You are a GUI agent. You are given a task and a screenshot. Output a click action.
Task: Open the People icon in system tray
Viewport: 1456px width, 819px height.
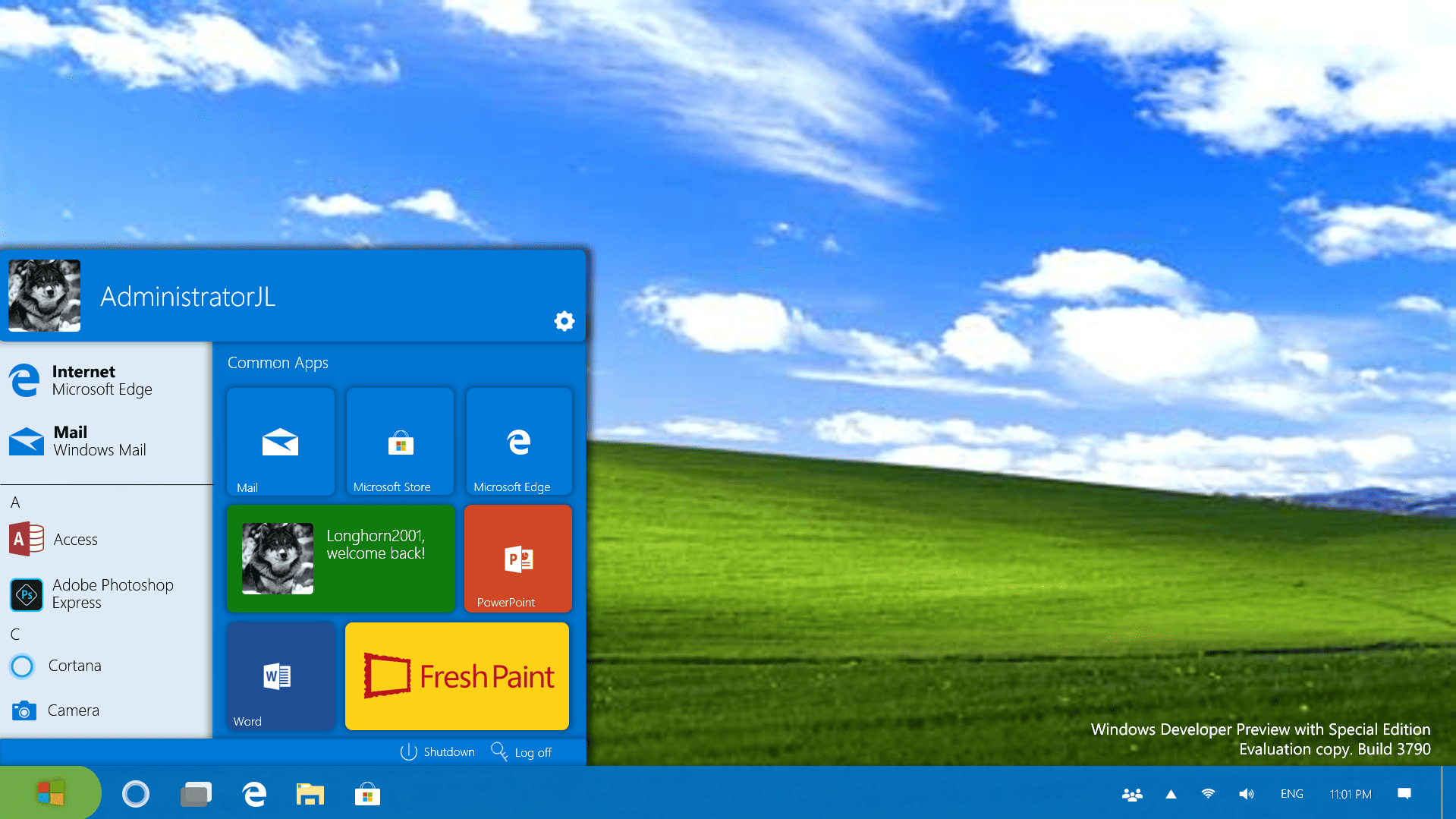(1132, 794)
